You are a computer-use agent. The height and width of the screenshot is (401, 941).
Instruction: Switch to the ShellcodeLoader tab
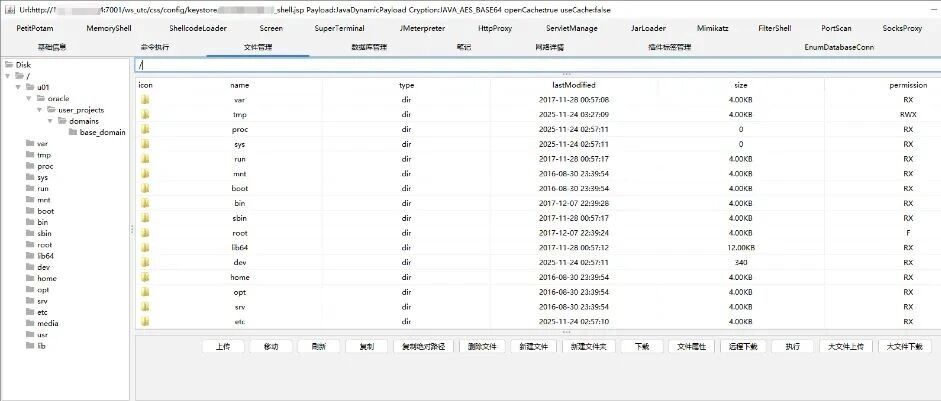tap(198, 28)
